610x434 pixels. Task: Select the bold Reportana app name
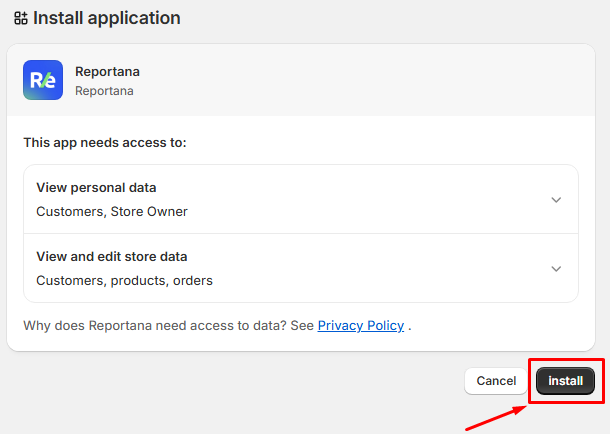[x=106, y=72]
